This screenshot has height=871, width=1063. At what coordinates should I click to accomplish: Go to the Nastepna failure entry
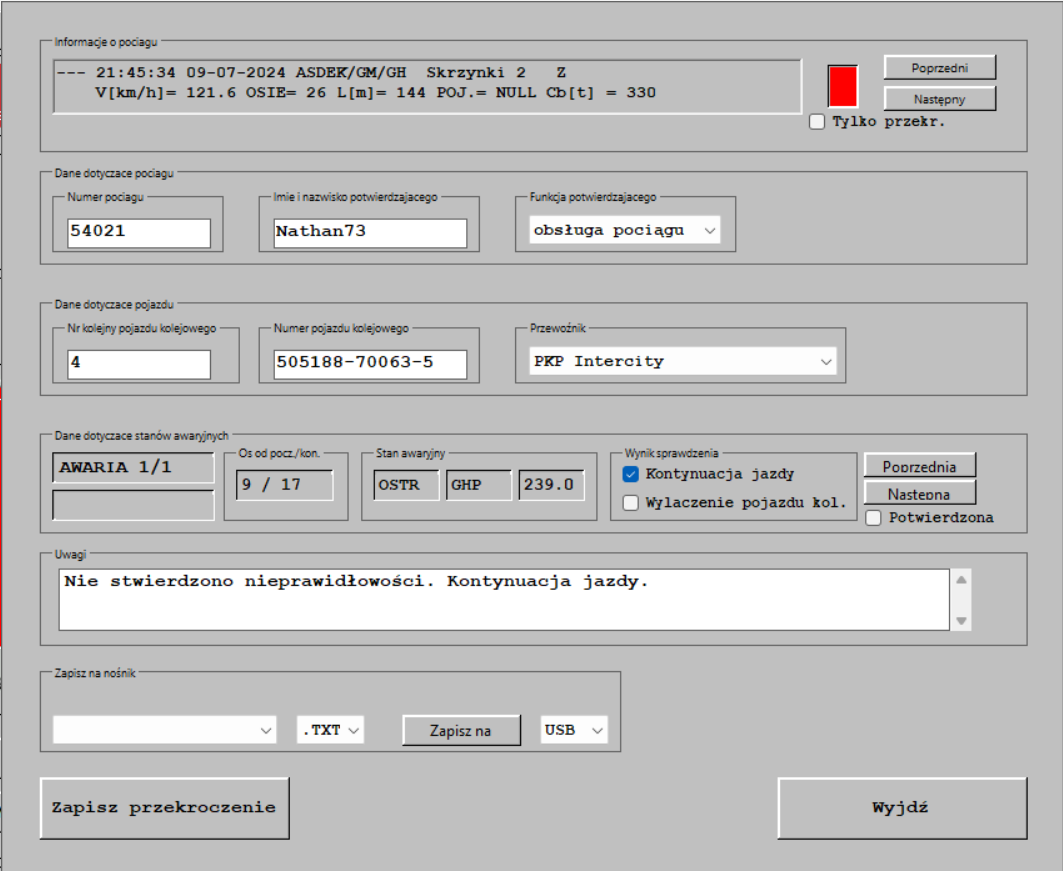pyautogui.click(x=919, y=493)
